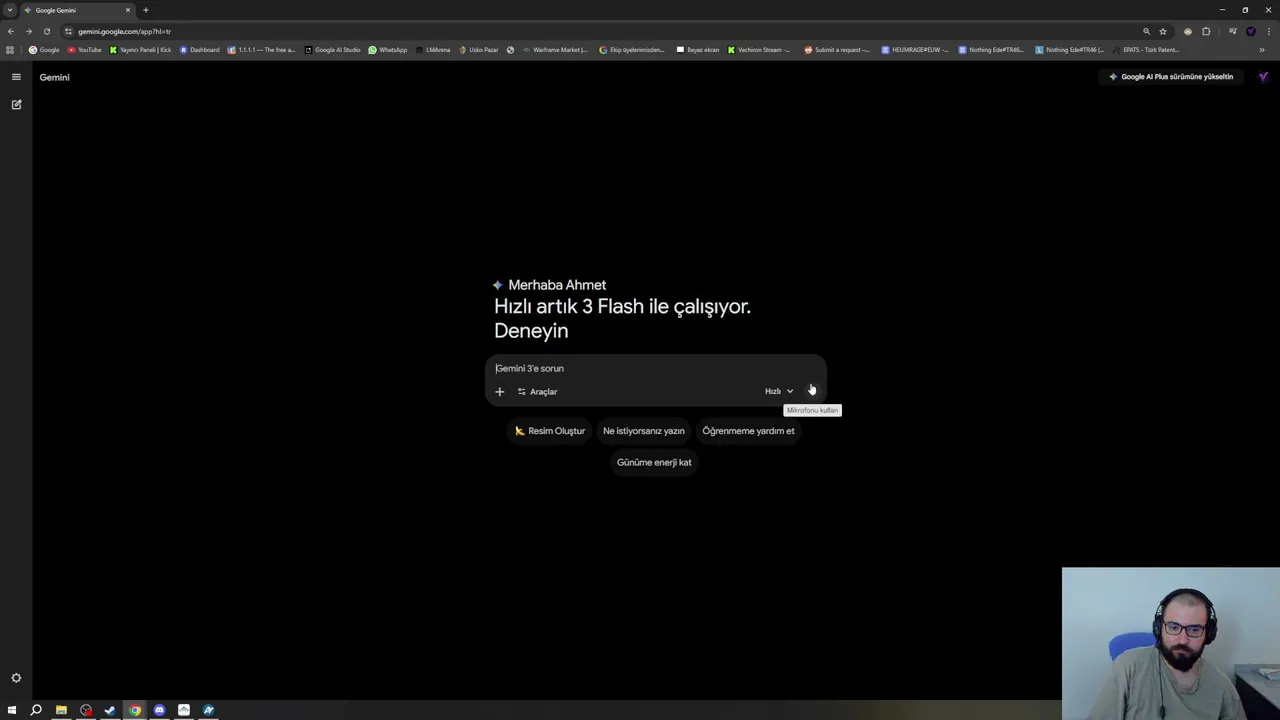1280x720 pixels.
Task: Expand the bookmarks overflow chevron
Action: tap(1262, 50)
